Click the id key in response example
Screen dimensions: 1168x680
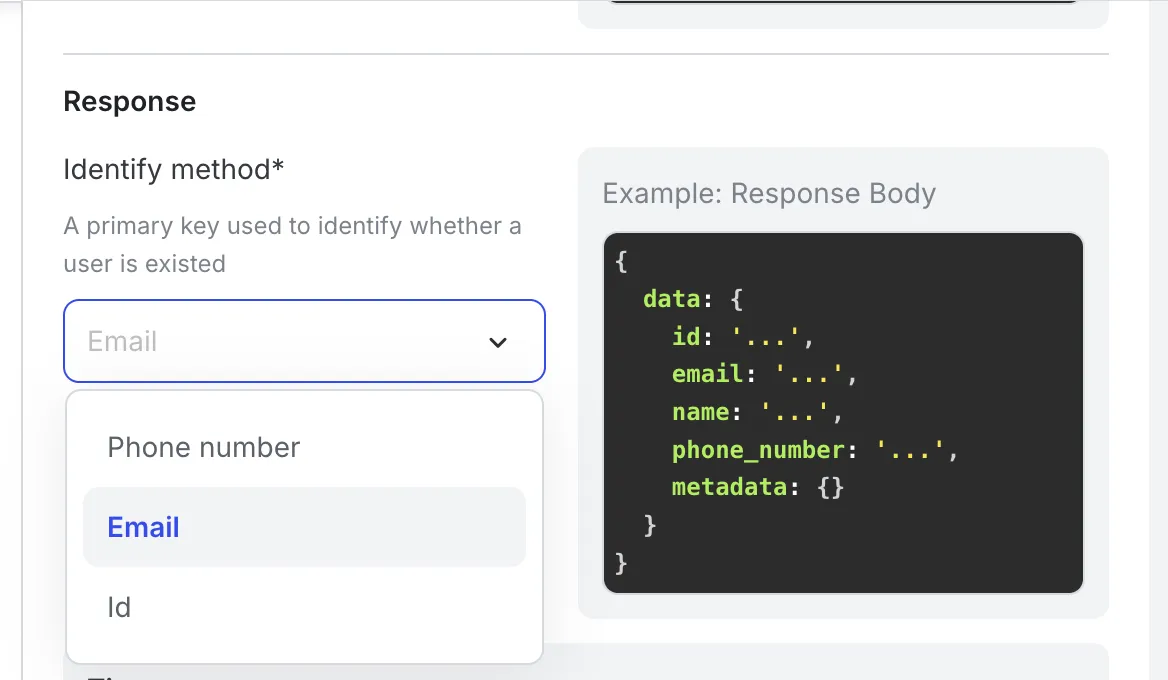point(686,336)
